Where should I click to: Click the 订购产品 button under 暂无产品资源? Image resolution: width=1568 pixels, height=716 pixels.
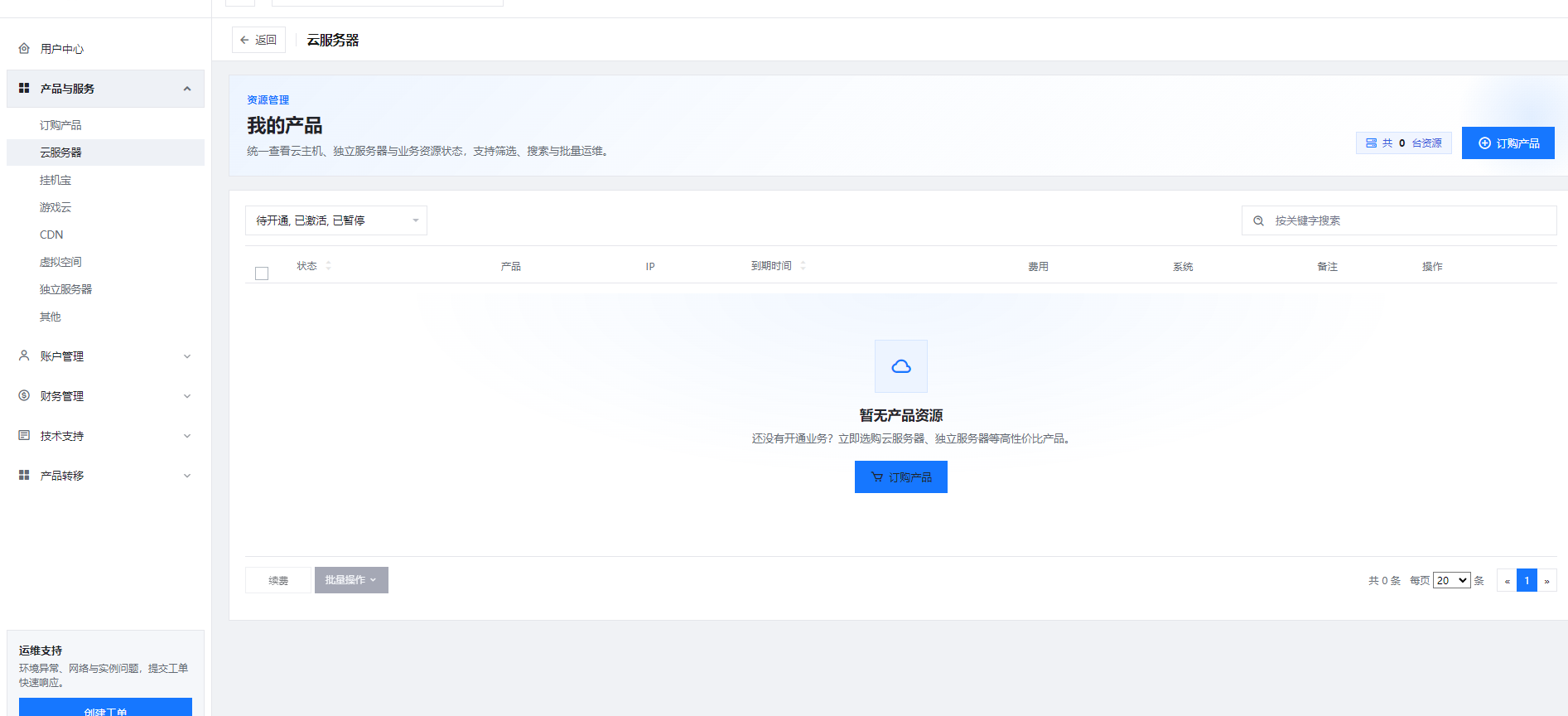pos(901,477)
